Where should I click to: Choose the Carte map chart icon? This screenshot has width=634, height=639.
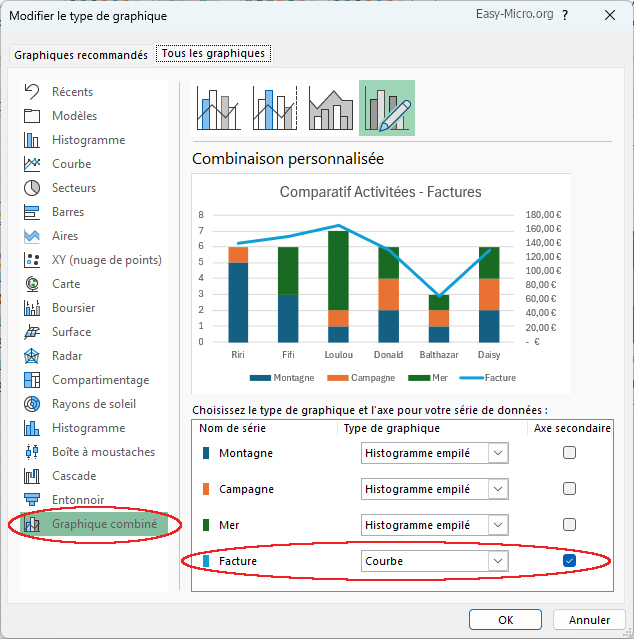32,284
